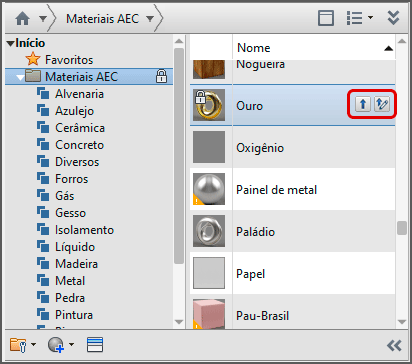The width and height of the screenshot is (412, 364).
Task: Select the Azulejo category
Action: 74,111
